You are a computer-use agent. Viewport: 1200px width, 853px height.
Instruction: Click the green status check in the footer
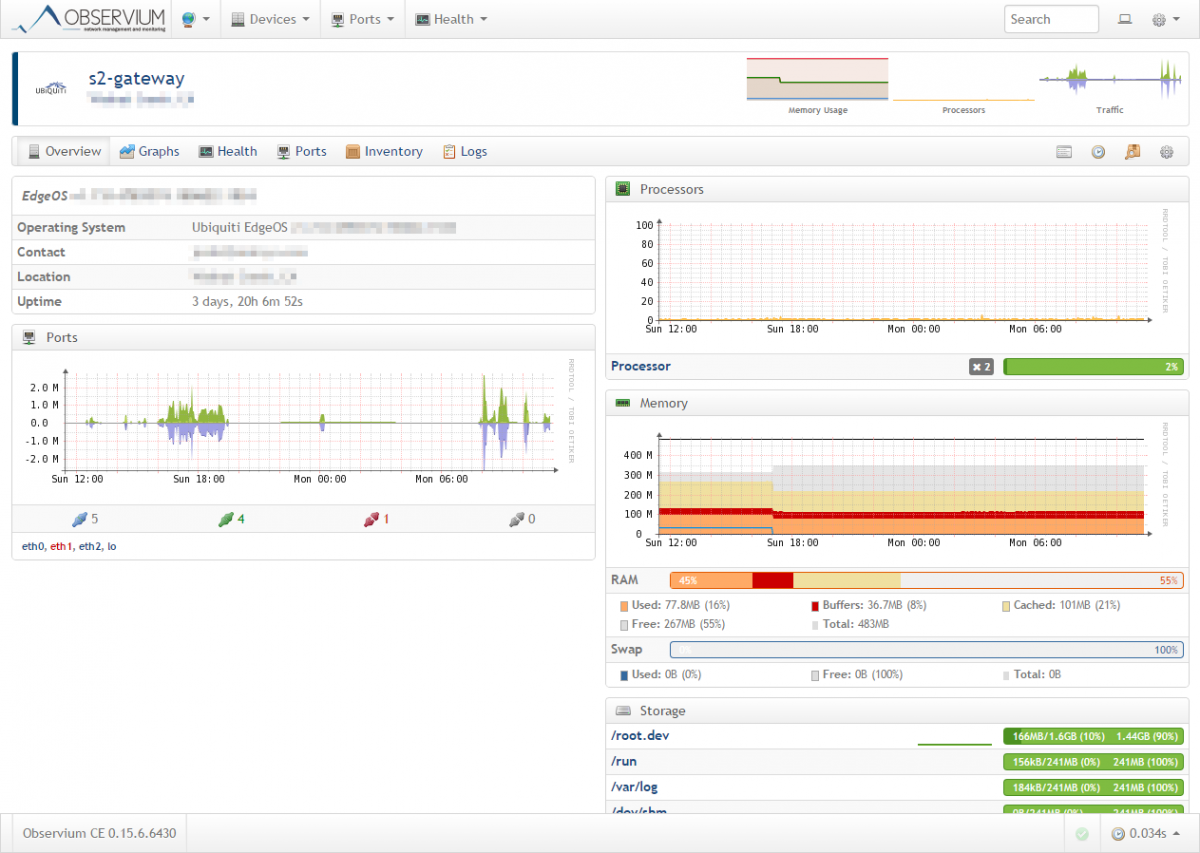click(x=1081, y=833)
